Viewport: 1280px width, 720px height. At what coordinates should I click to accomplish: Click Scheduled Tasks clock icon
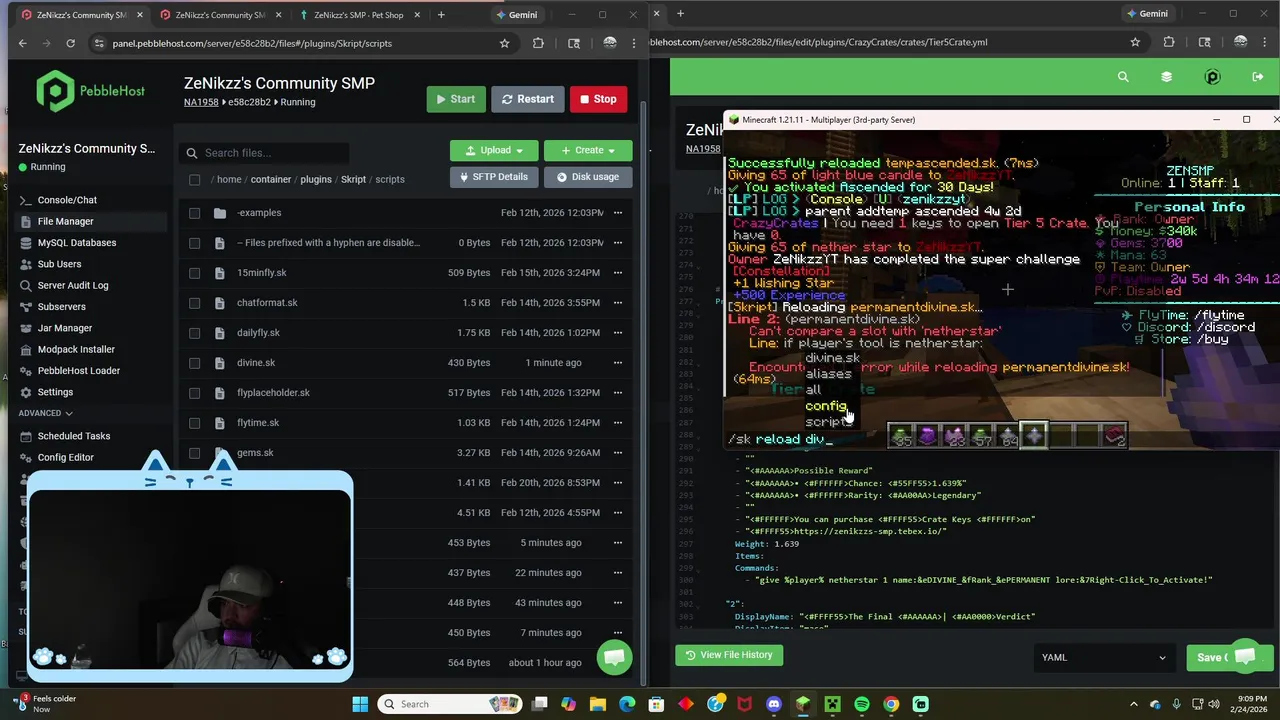(26, 436)
